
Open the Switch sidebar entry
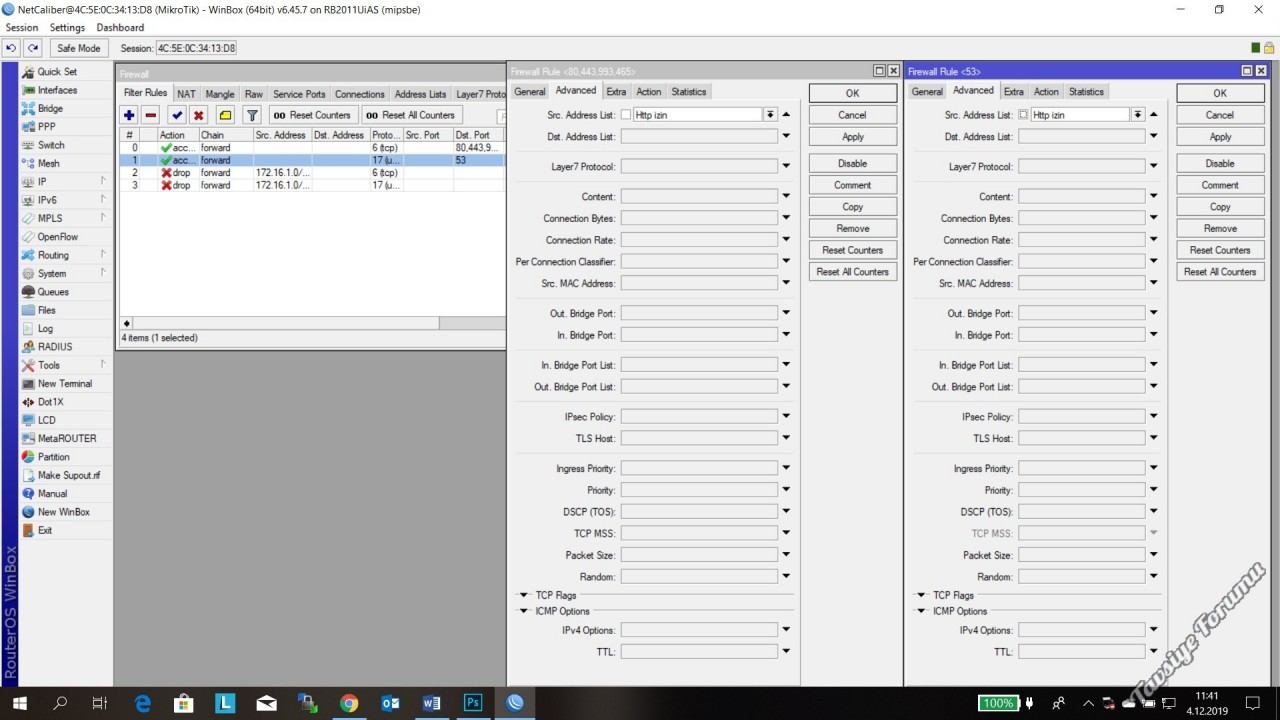pos(51,145)
